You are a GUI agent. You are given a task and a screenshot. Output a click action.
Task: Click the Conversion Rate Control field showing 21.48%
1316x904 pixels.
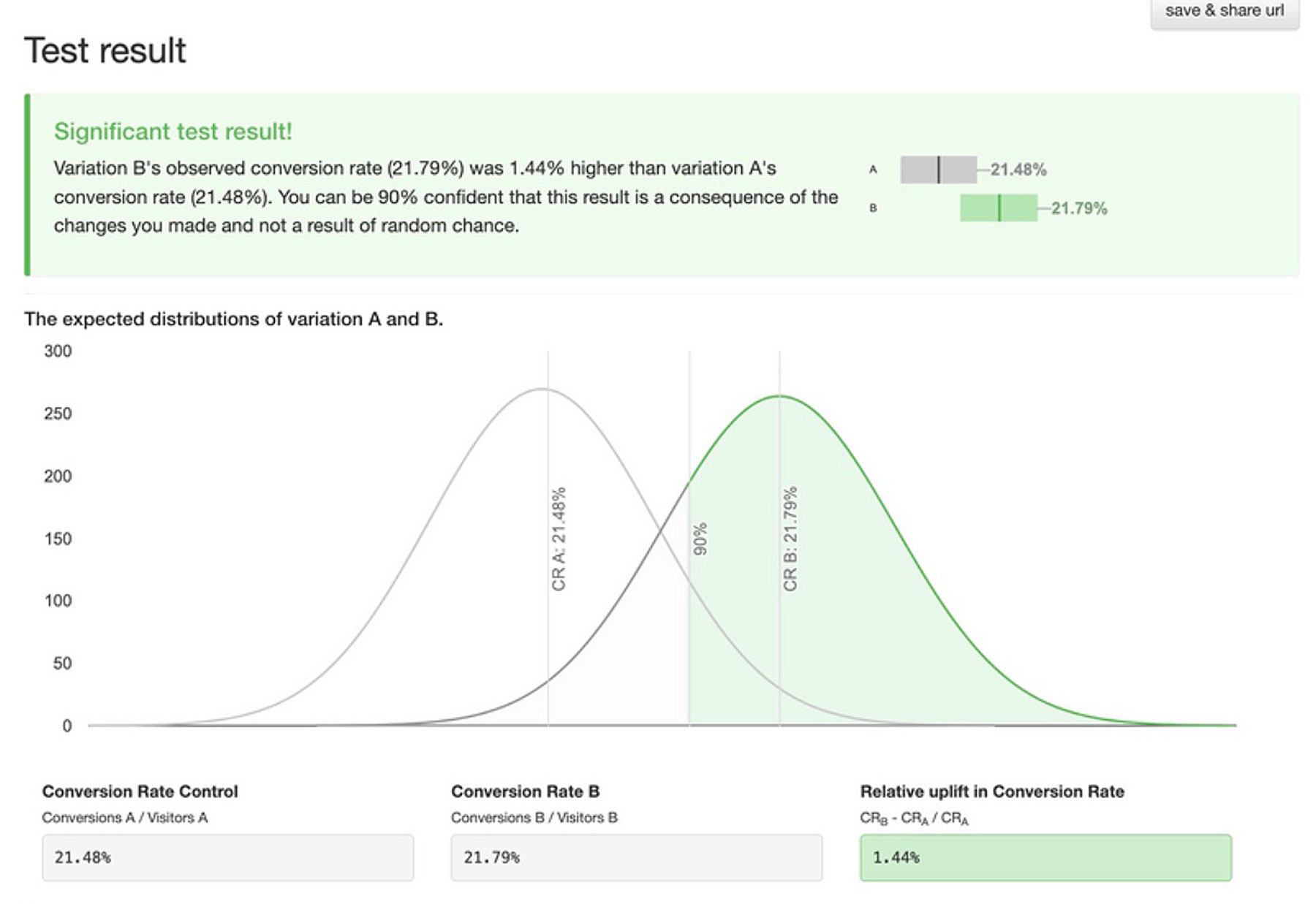(x=227, y=857)
